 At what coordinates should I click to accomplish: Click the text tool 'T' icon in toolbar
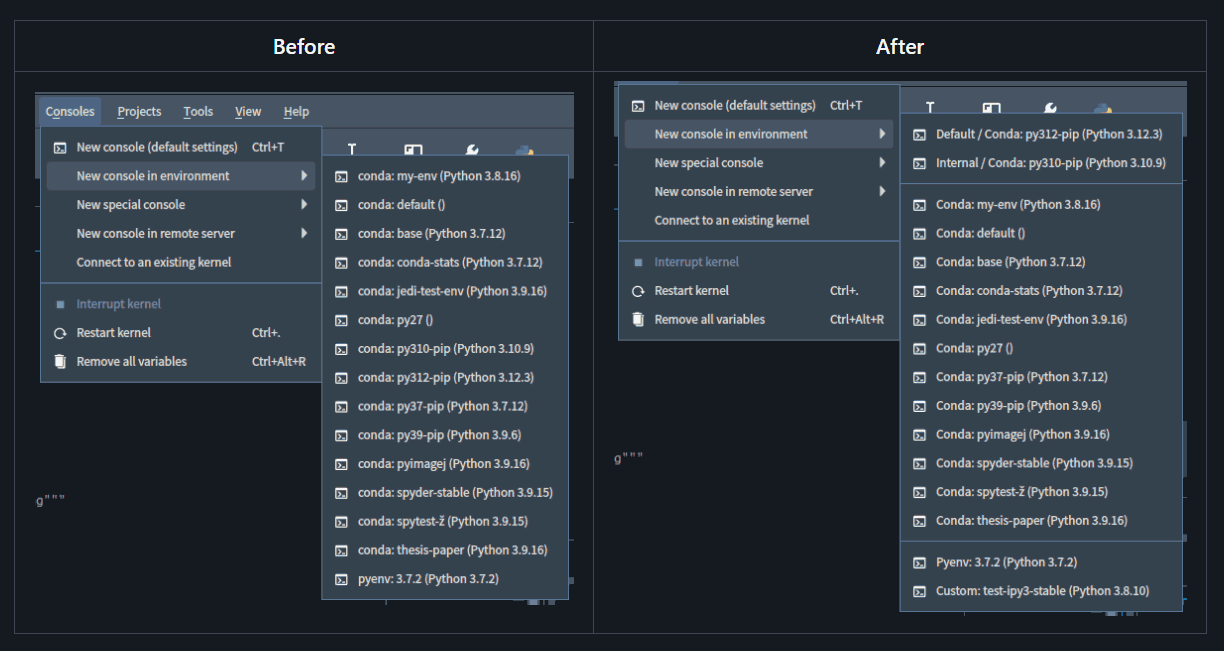[x=352, y=148]
